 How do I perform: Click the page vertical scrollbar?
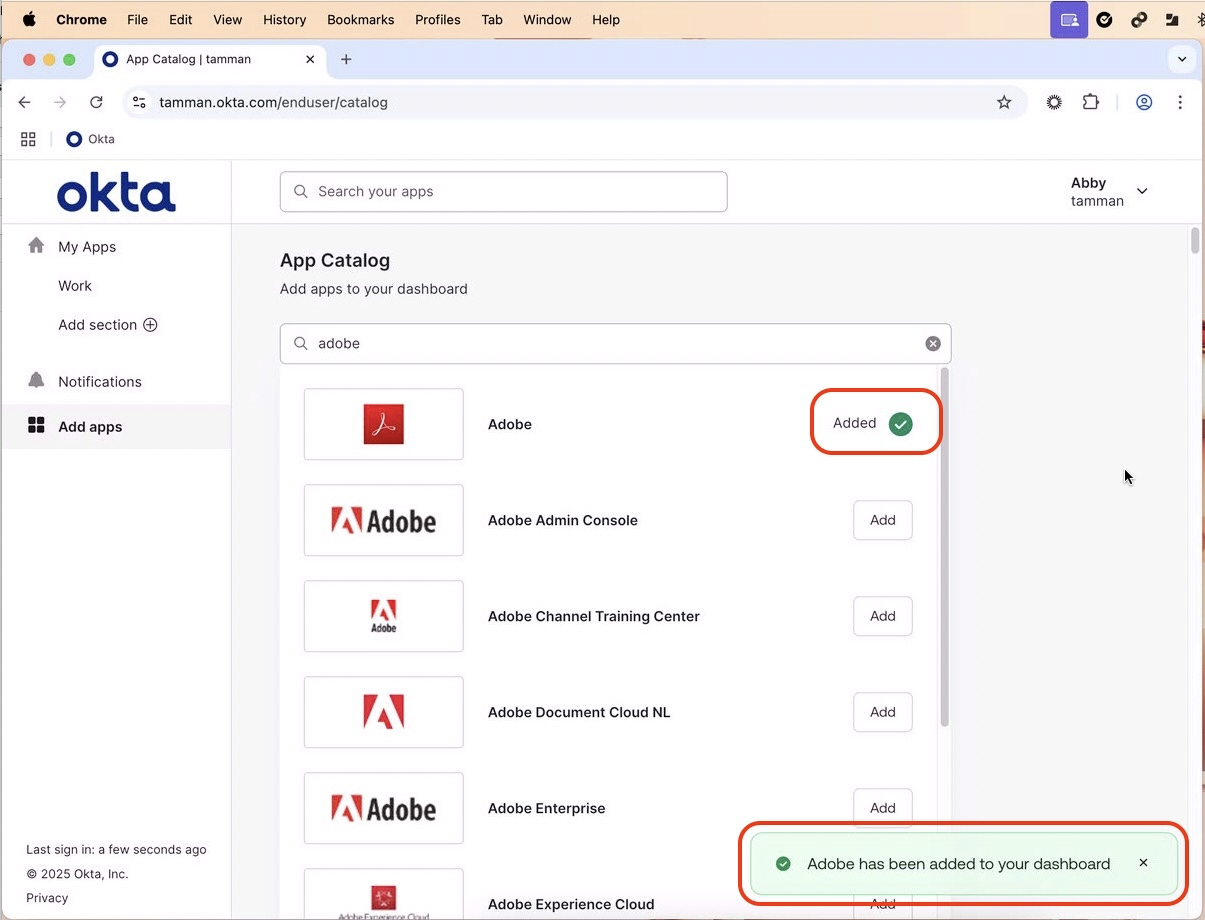(x=1195, y=240)
